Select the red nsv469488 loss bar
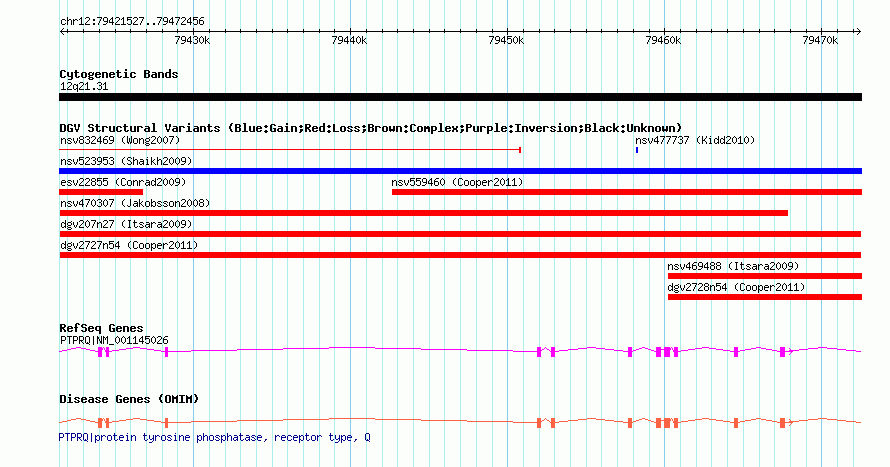The image size is (890, 467). pyautogui.click(x=765, y=276)
